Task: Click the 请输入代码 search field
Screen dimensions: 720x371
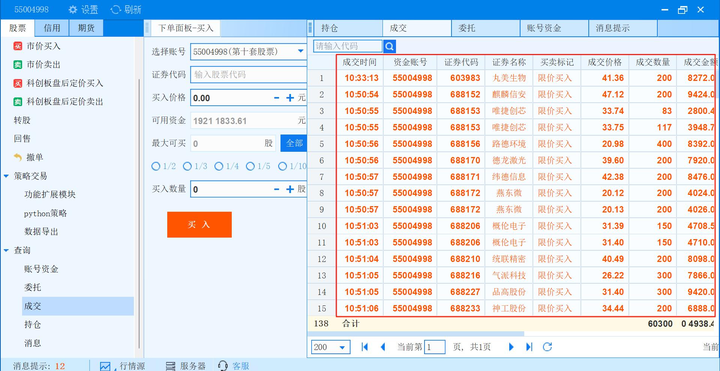Action: tap(348, 46)
